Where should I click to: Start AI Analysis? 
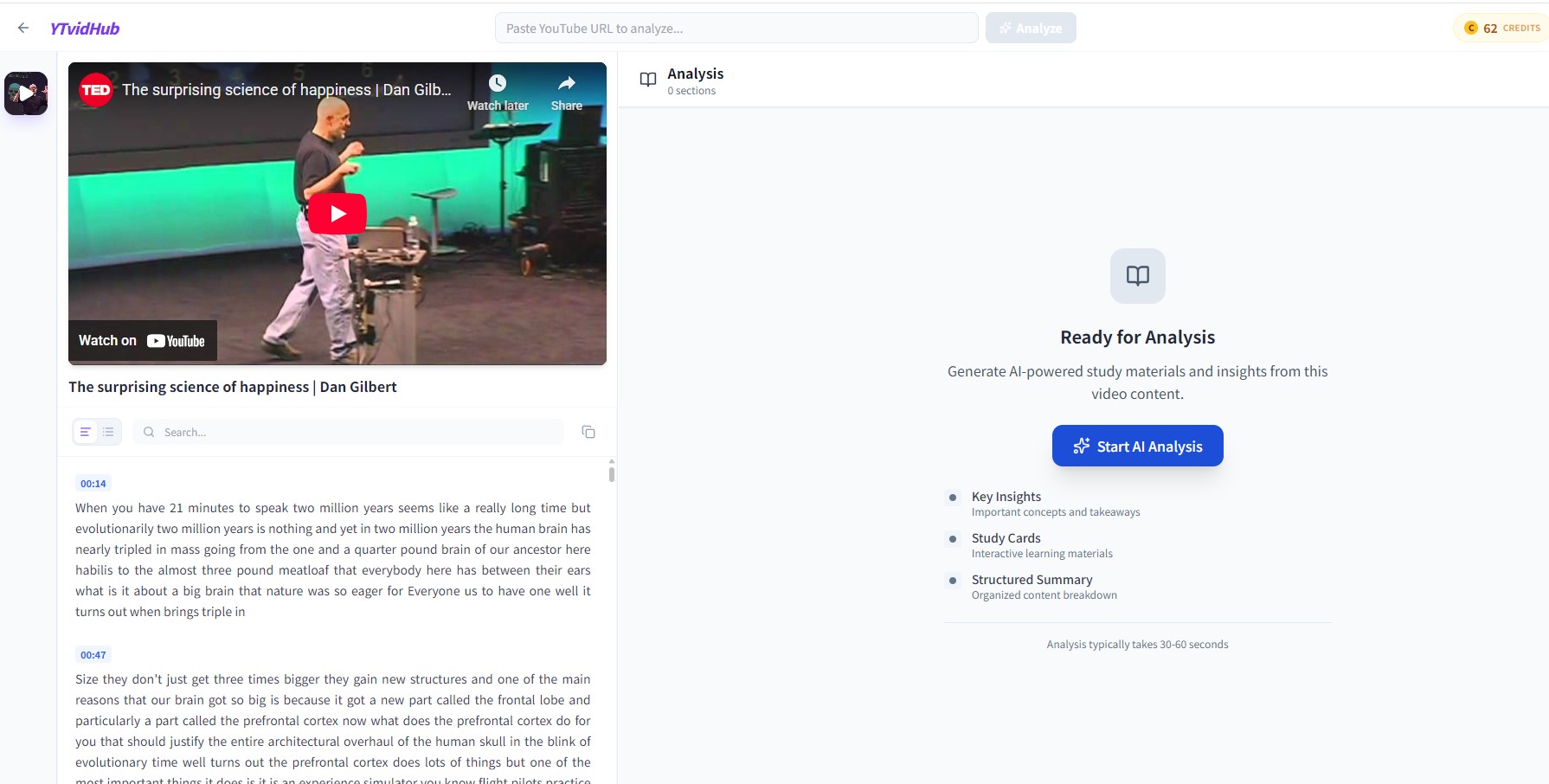point(1138,446)
